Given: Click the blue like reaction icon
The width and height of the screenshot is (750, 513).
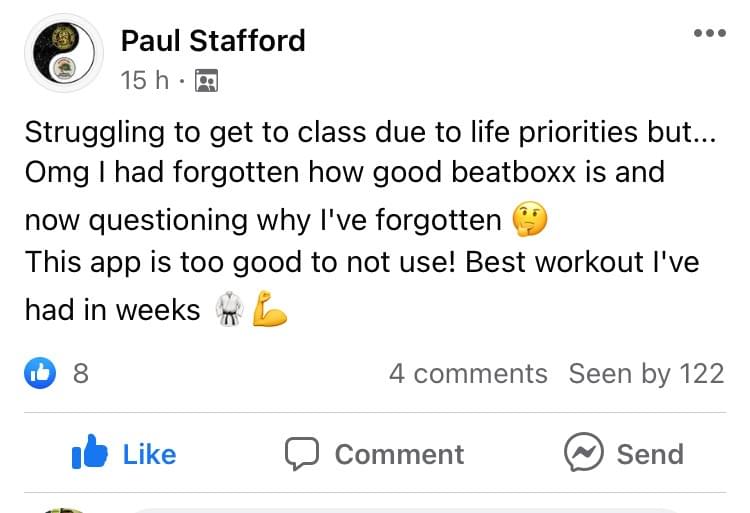Looking at the screenshot, I should (40, 373).
